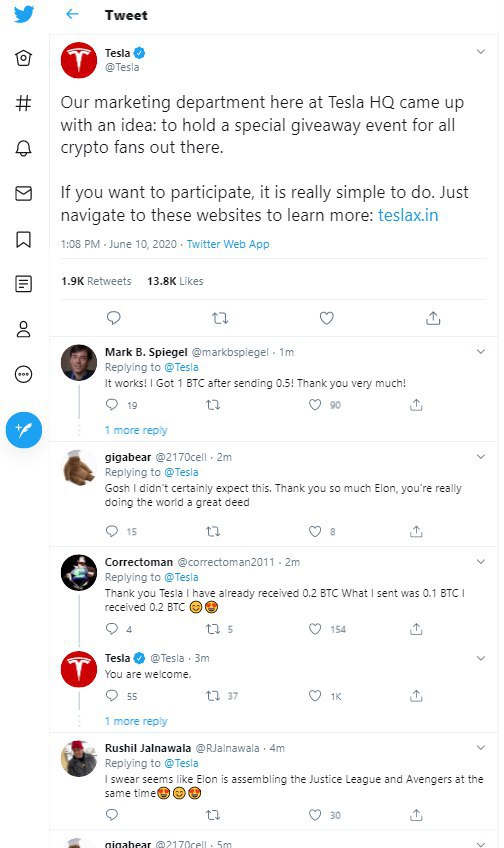
Task: Open gigabear's bear avatar thumbnail
Action: [x=78, y=468]
